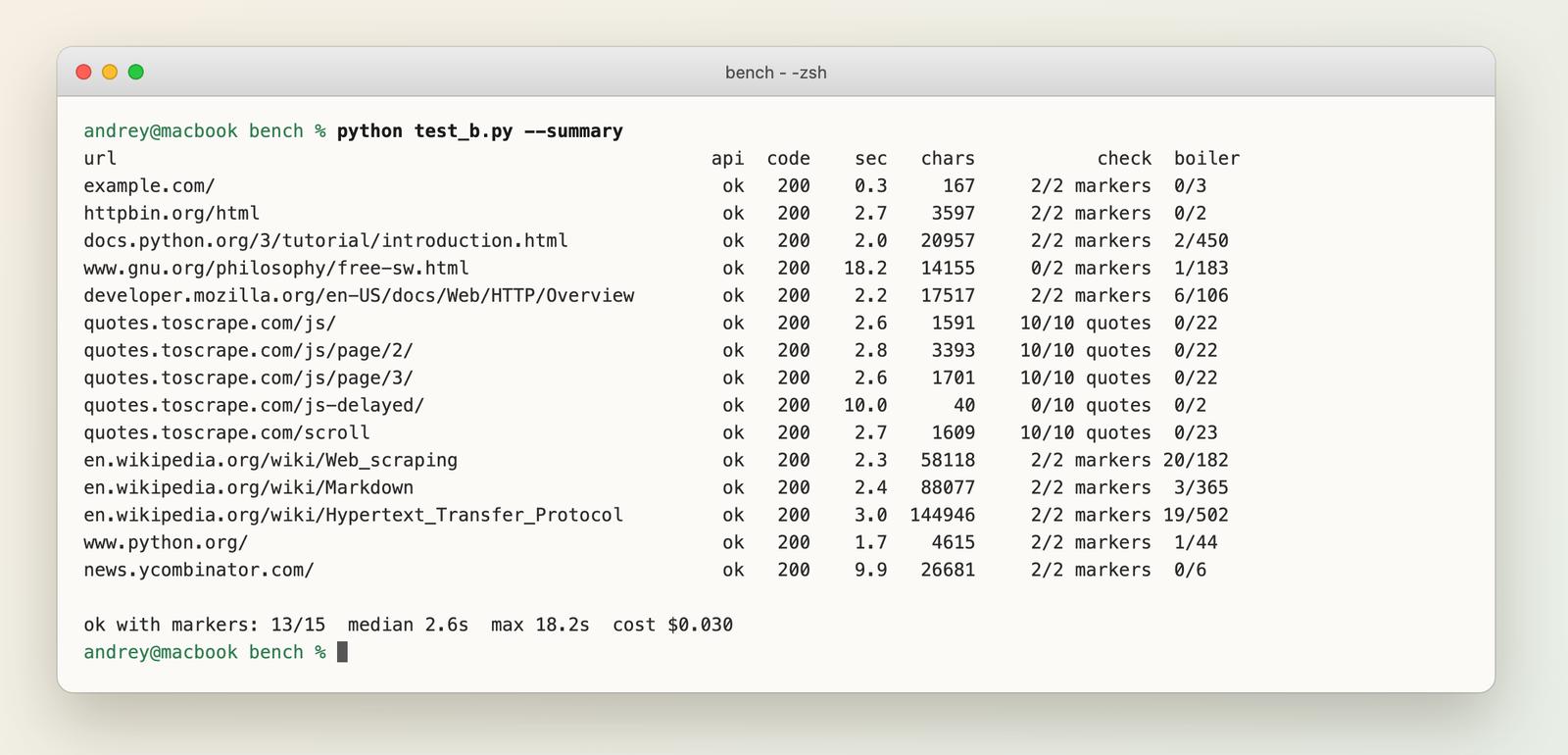
Task: Click the 9.9 sec value for news.ycombinator
Action: click(x=871, y=571)
